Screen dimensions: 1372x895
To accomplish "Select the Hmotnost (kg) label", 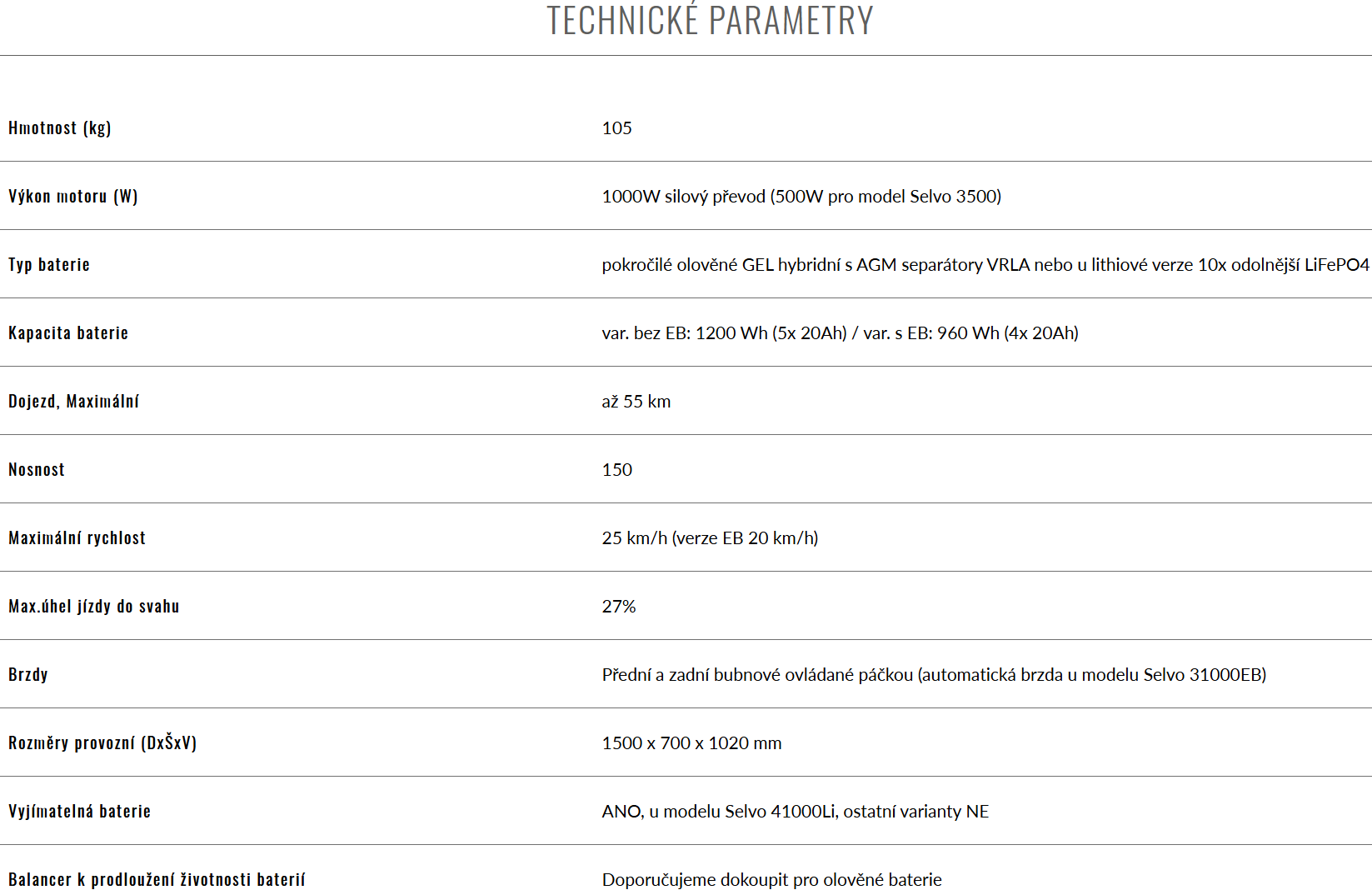I will click(60, 127).
